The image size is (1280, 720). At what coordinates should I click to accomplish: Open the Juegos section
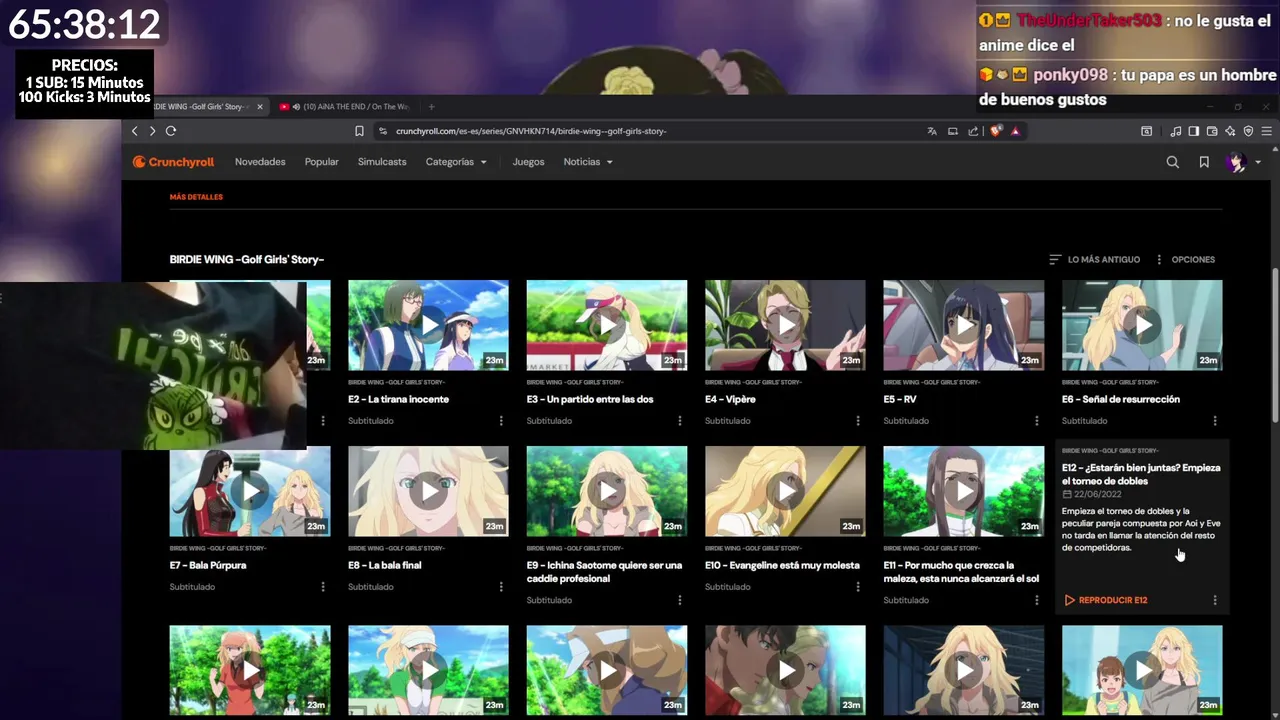528,162
